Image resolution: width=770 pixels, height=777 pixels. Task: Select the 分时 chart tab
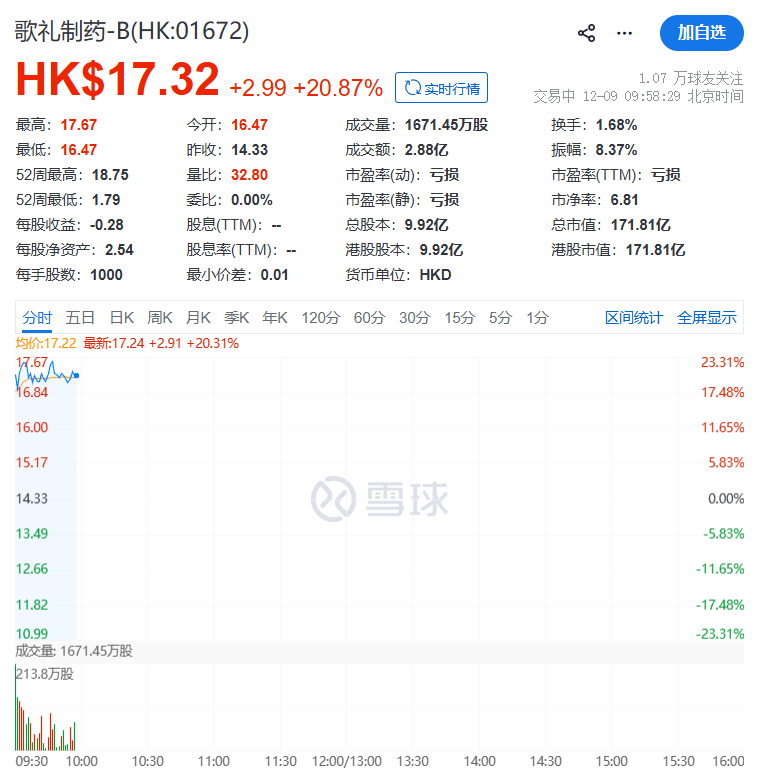click(37, 318)
